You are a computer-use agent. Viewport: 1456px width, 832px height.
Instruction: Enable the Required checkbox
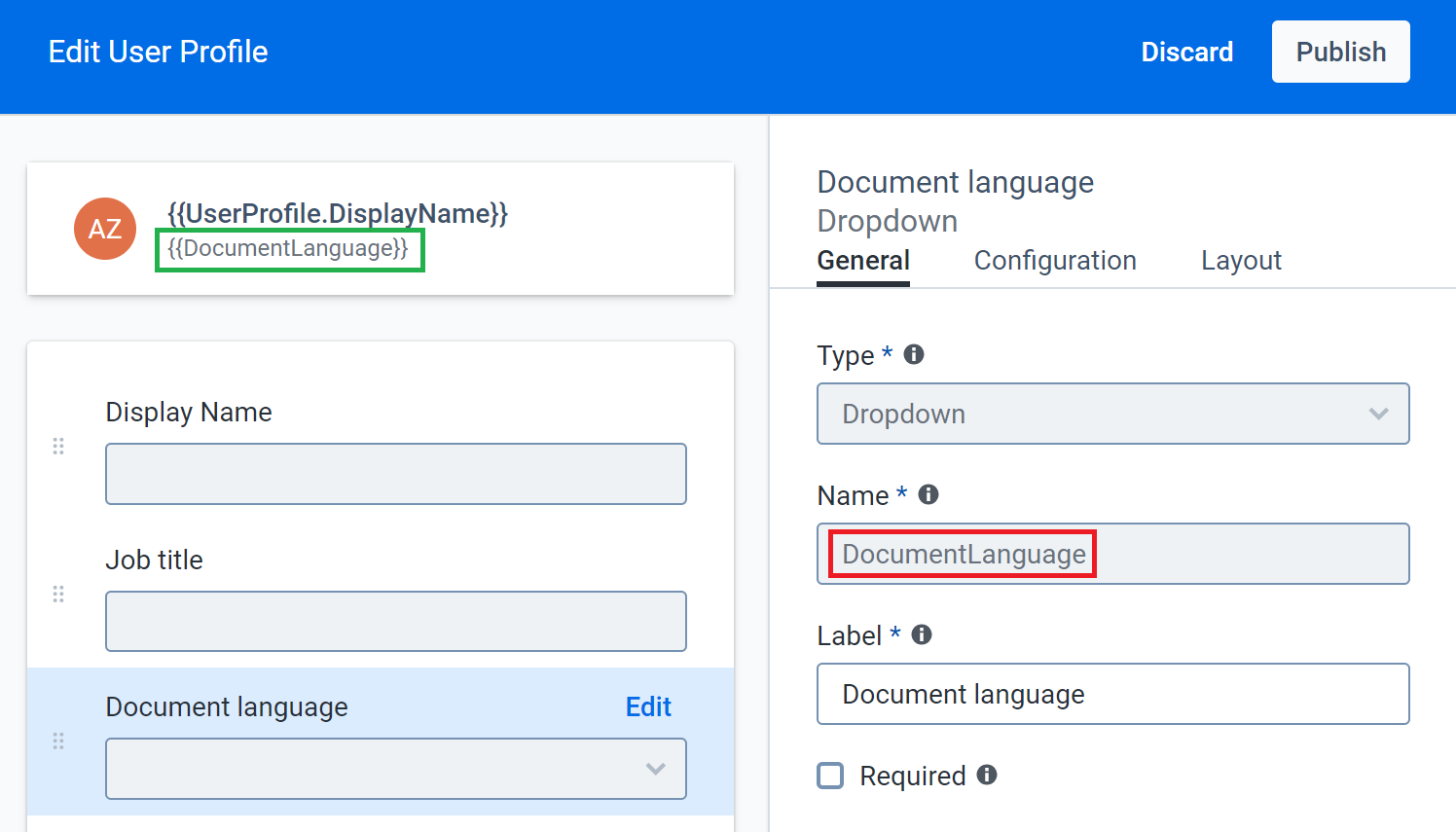(830, 776)
